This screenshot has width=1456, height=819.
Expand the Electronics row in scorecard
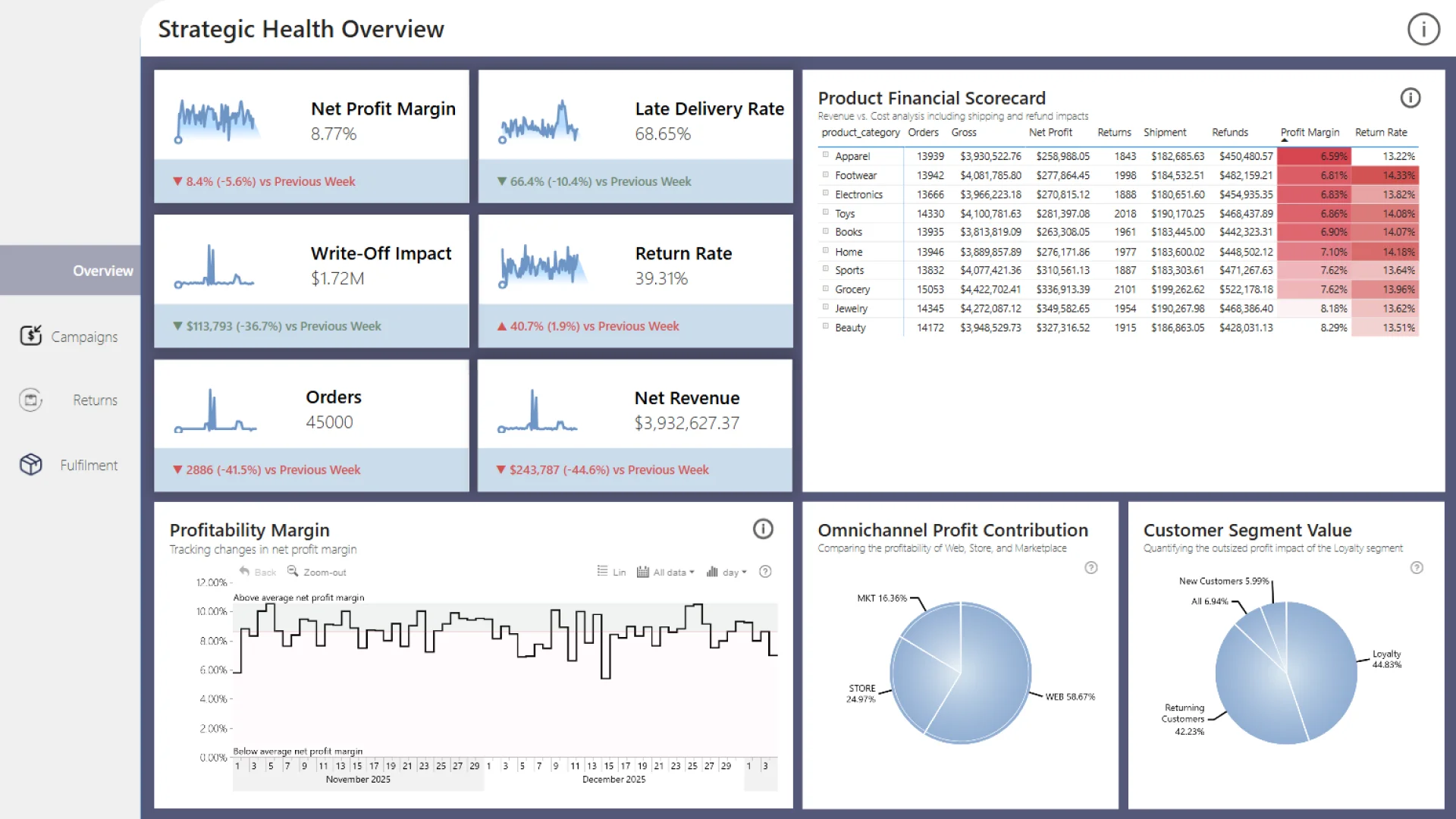826,194
